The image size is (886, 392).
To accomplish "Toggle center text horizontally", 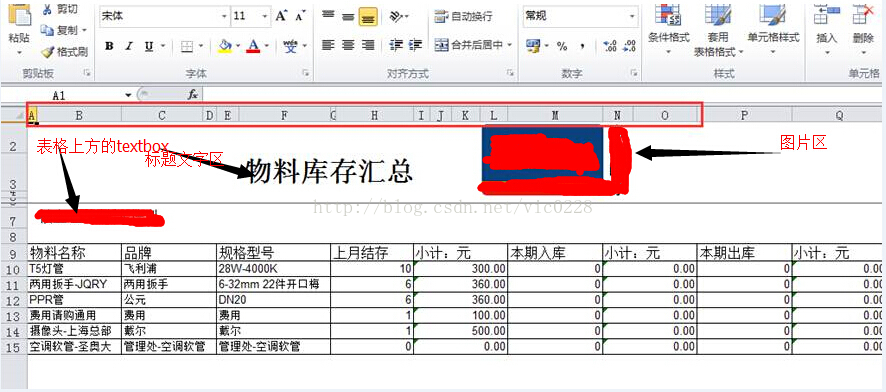I will (349, 45).
